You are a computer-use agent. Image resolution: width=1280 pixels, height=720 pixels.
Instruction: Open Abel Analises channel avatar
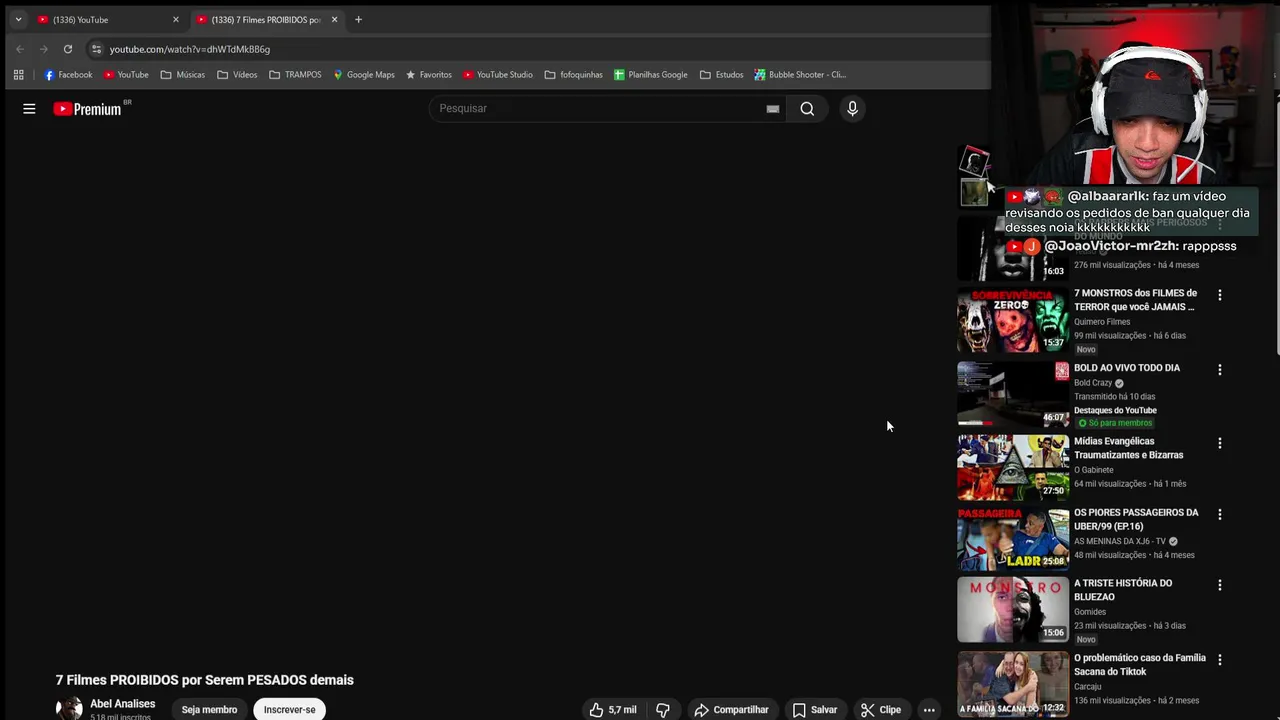coord(69,709)
